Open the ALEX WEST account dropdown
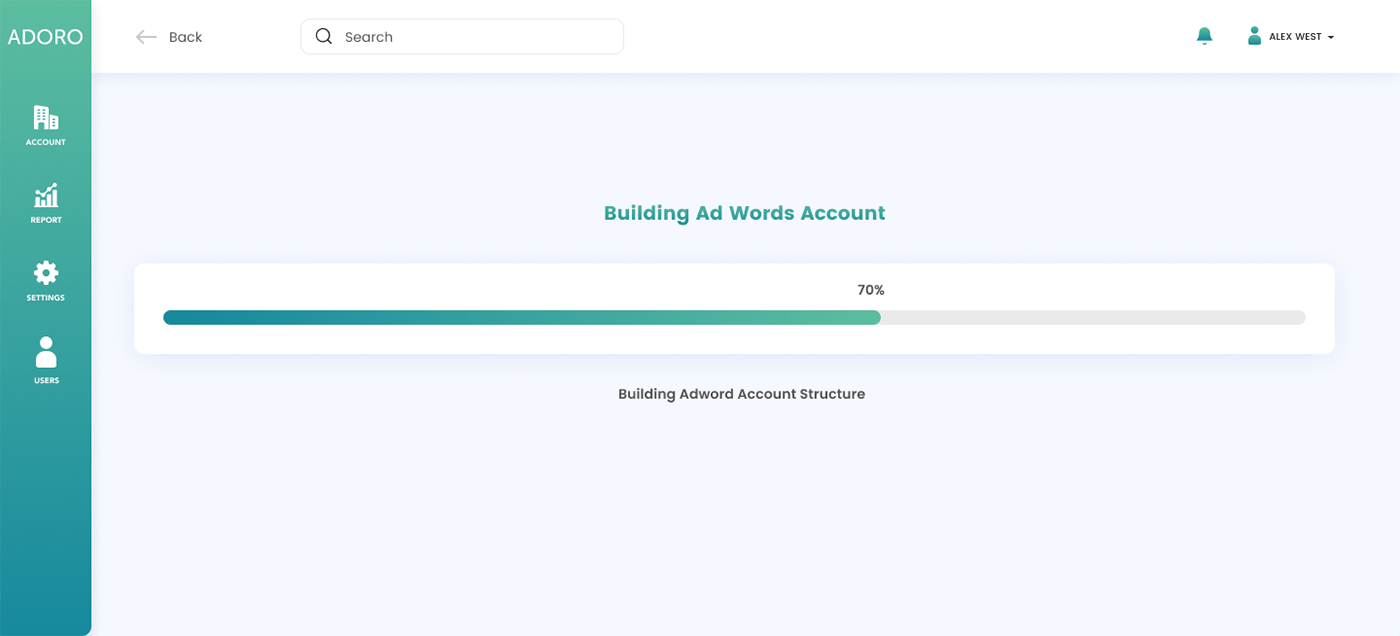The width and height of the screenshot is (1400, 636). point(1295,36)
